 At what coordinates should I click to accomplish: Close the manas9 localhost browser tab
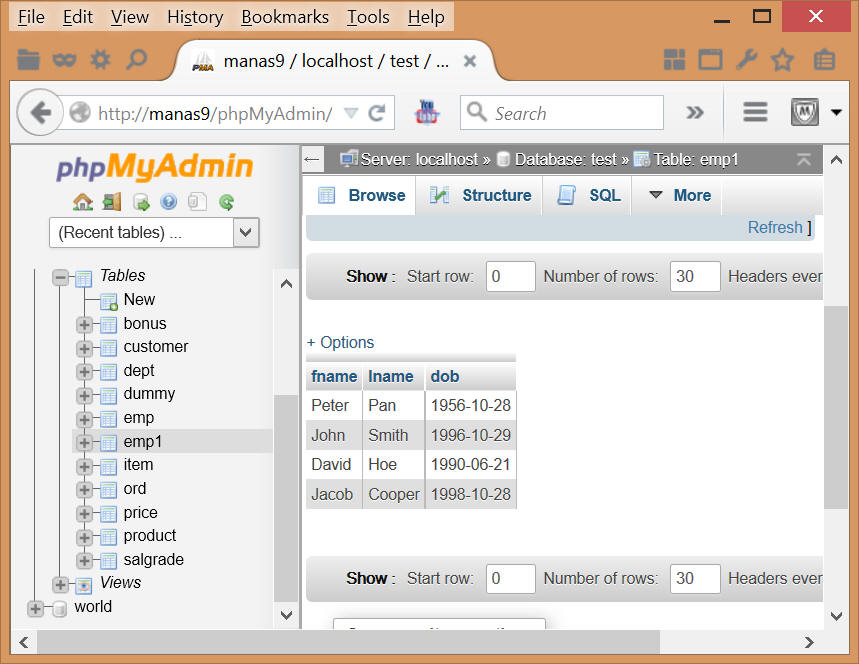(x=469, y=61)
